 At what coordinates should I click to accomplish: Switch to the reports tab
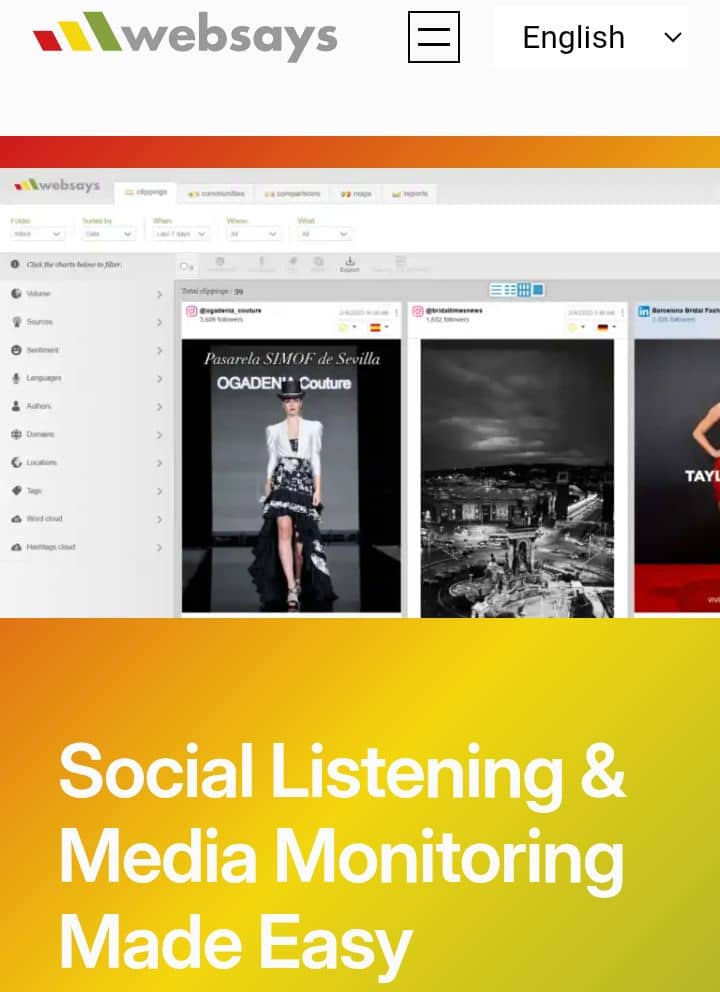(409, 193)
